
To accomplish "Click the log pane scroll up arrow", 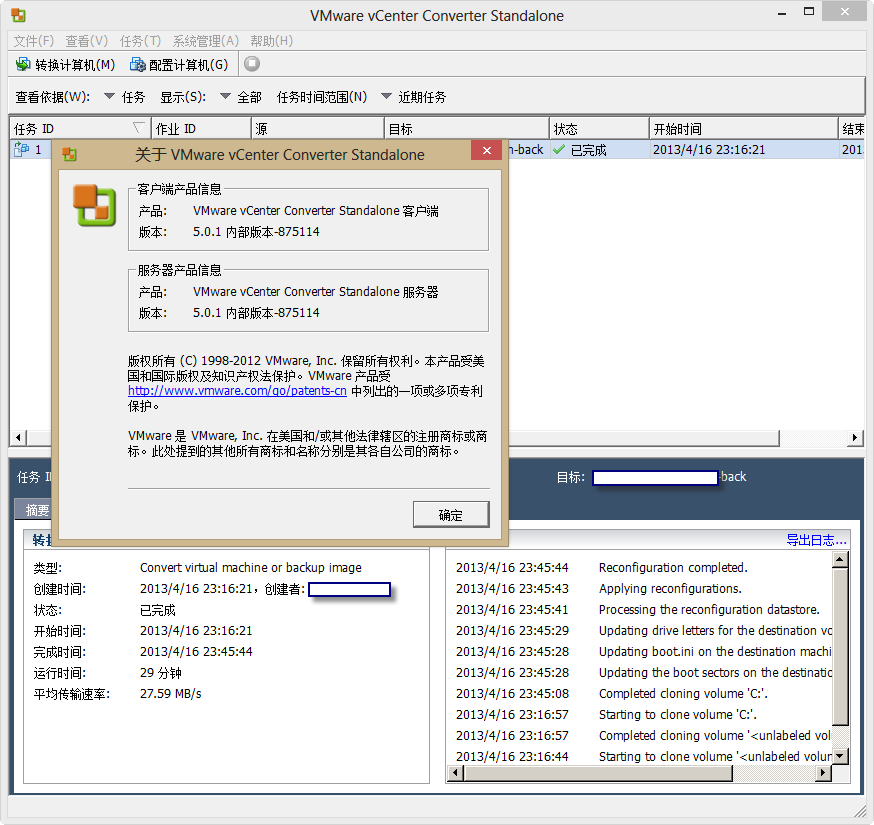I will pos(840,559).
